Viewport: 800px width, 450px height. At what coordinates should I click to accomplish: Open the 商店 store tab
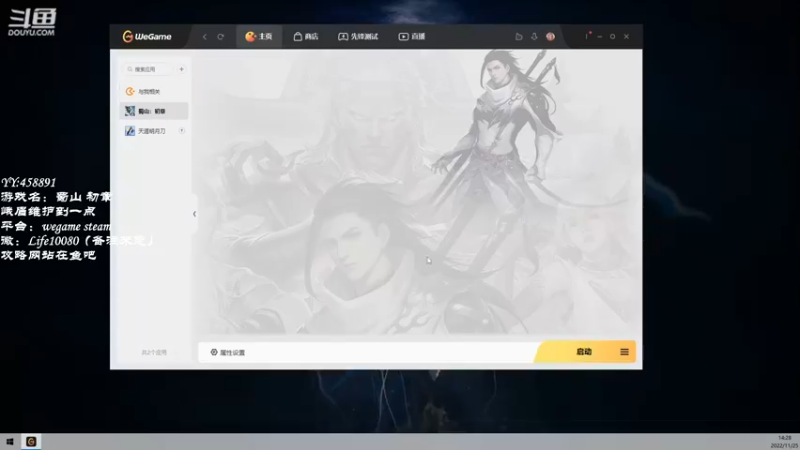306,37
